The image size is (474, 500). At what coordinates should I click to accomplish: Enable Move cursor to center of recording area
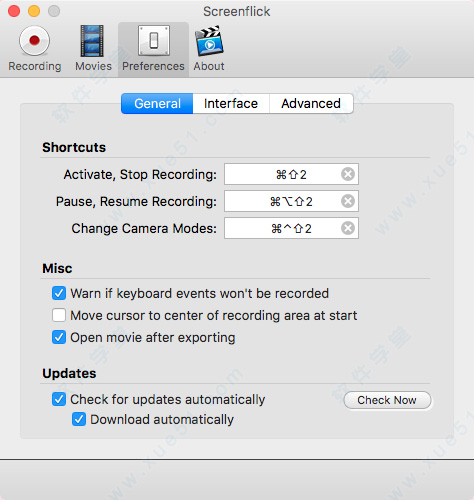point(59,315)
